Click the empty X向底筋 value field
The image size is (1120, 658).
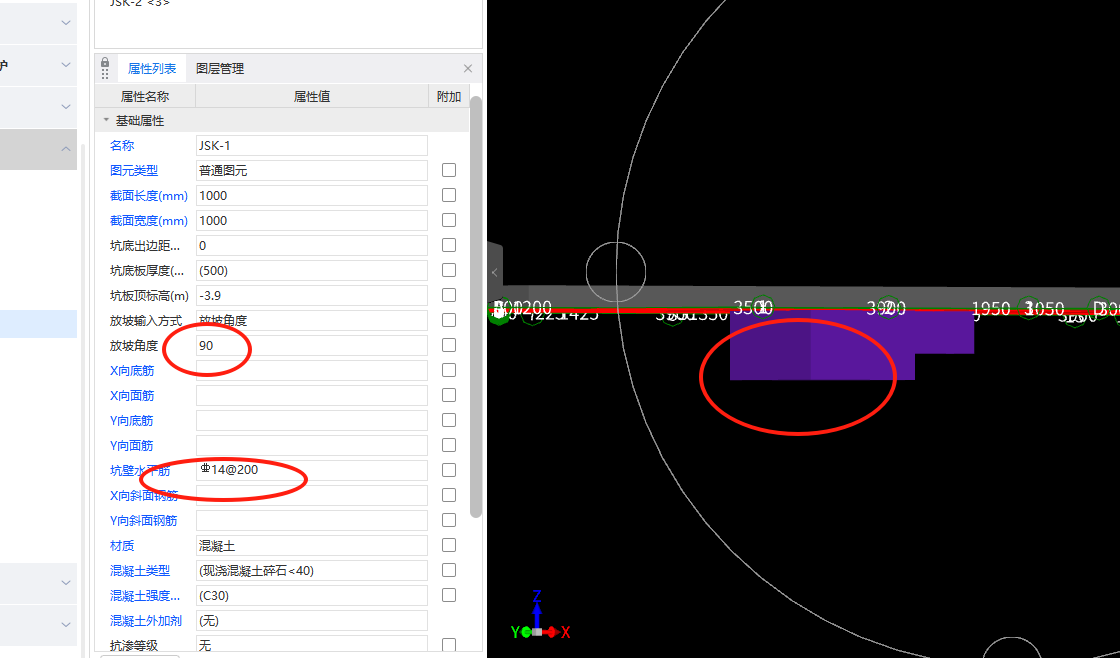click(x=311, y=371)
